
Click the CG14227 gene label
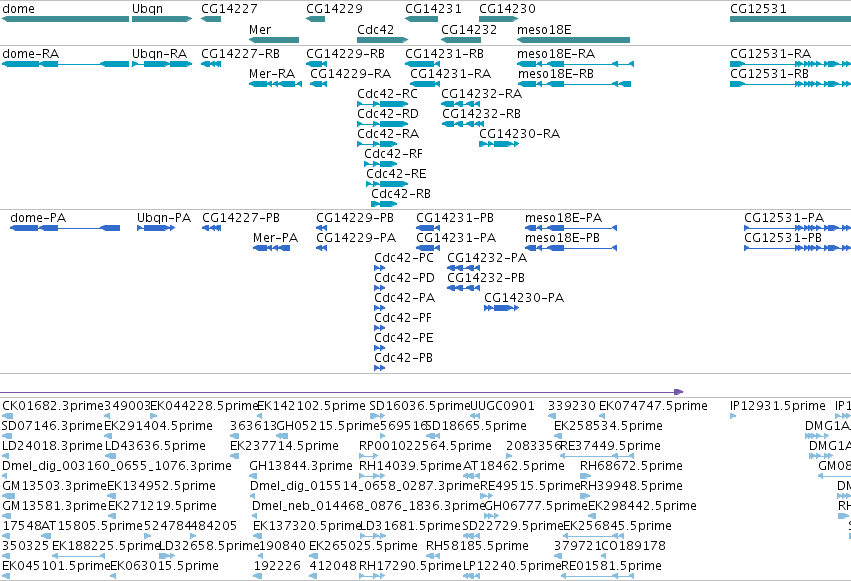click(x=229, y=9)
